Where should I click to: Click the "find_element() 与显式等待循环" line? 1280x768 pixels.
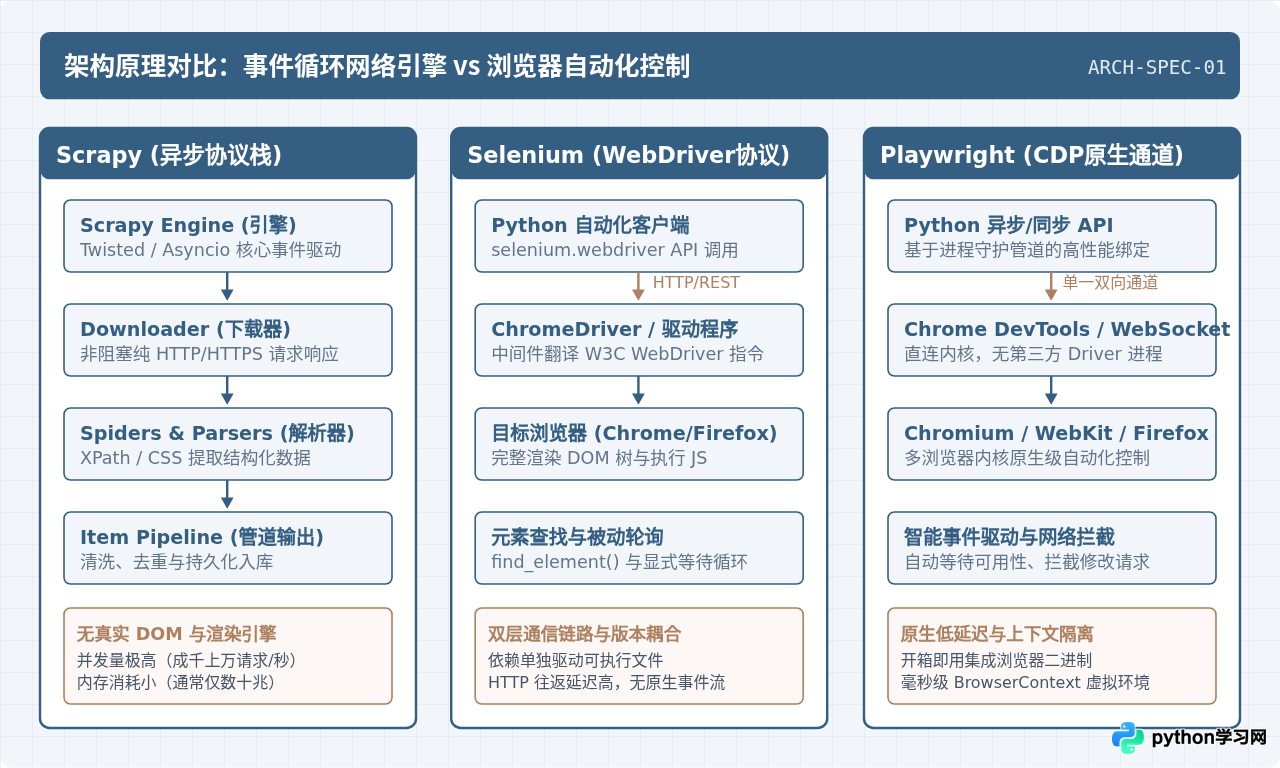[619, 562]
